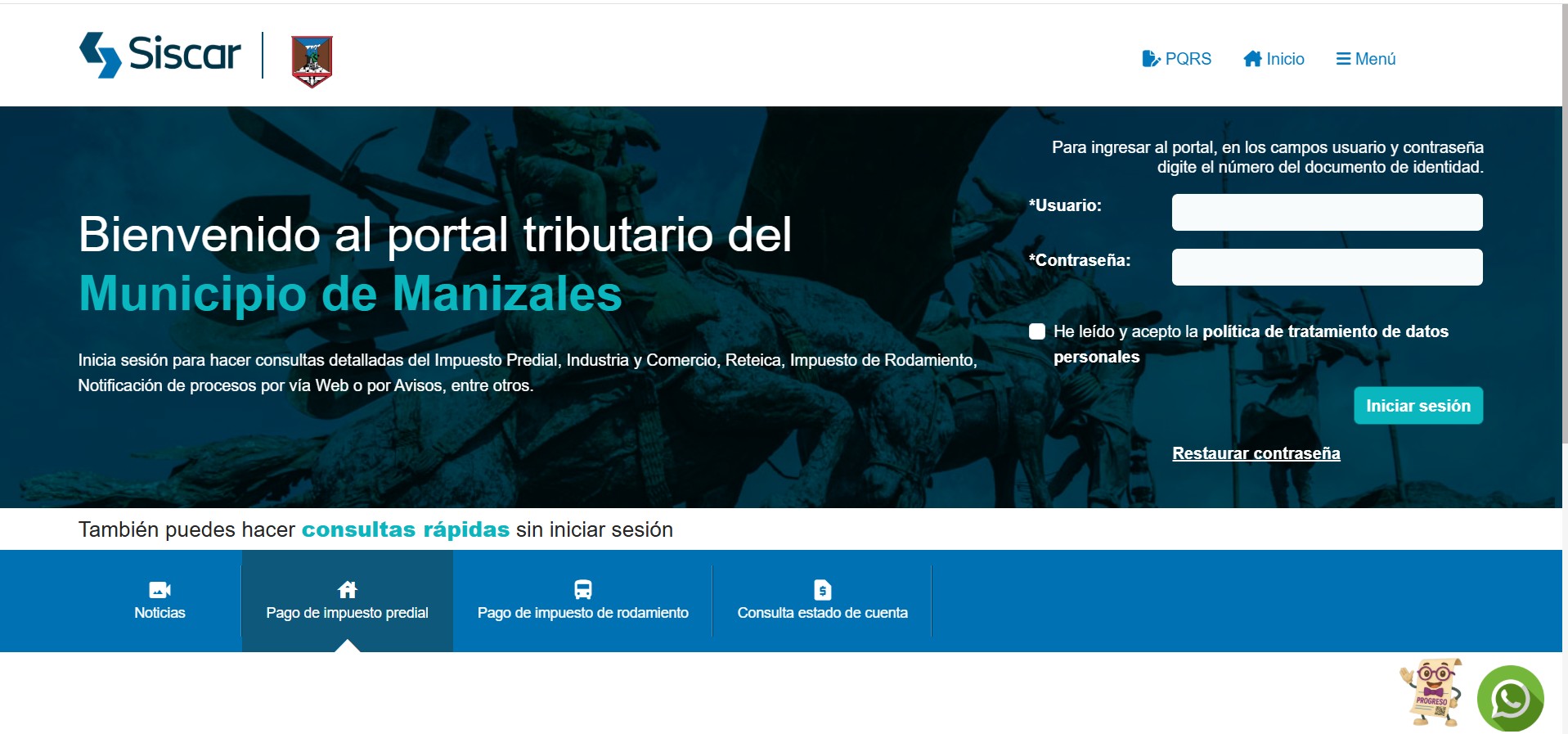Click the house icon beside Inicio
Image resolution: width=1568 pixels, height=734 pixels.
pyautogui.click(x=1252, y=59)
